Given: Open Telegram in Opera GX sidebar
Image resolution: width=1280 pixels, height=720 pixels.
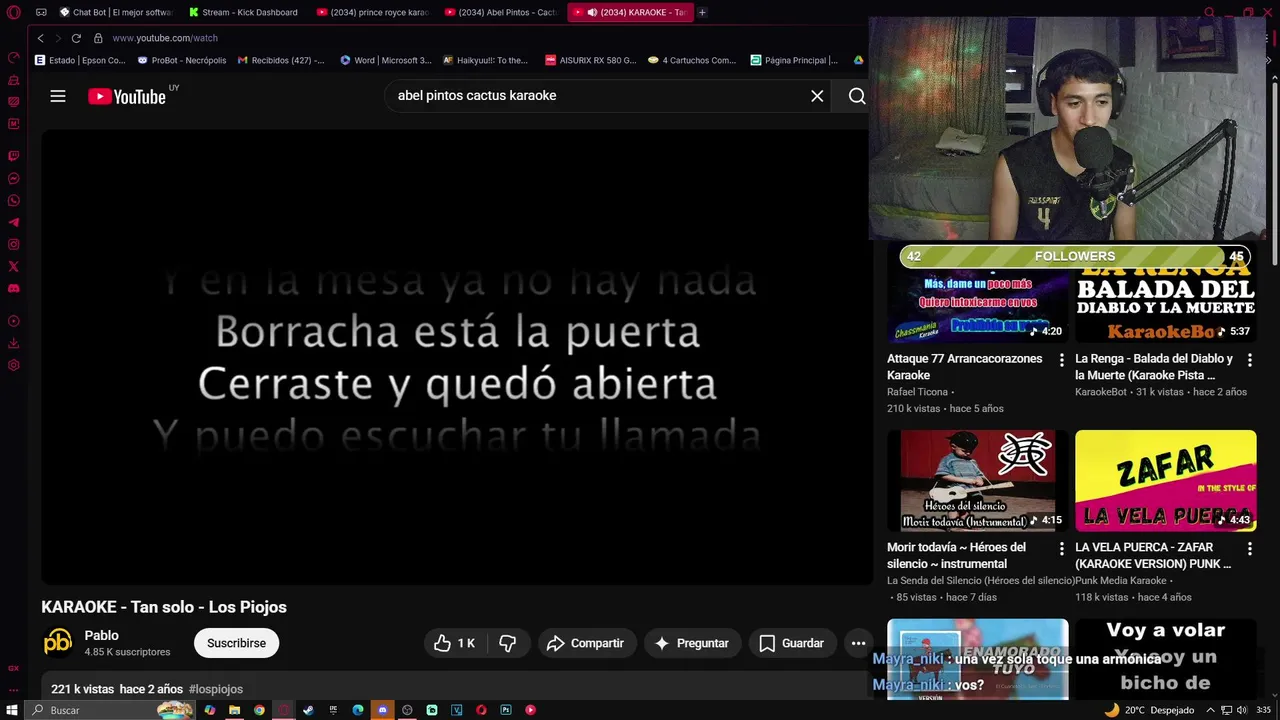Looking at the screenshot, I should tap(13, 223).
